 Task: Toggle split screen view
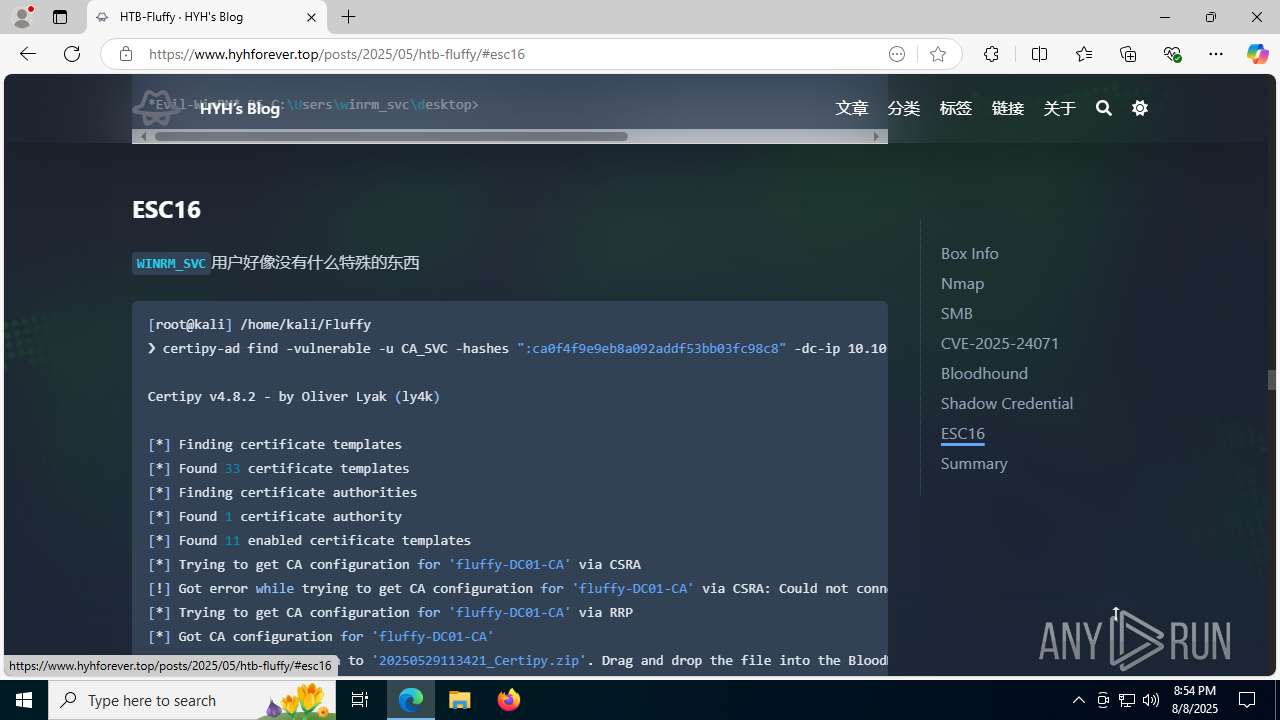click(x=1039, y=54)
